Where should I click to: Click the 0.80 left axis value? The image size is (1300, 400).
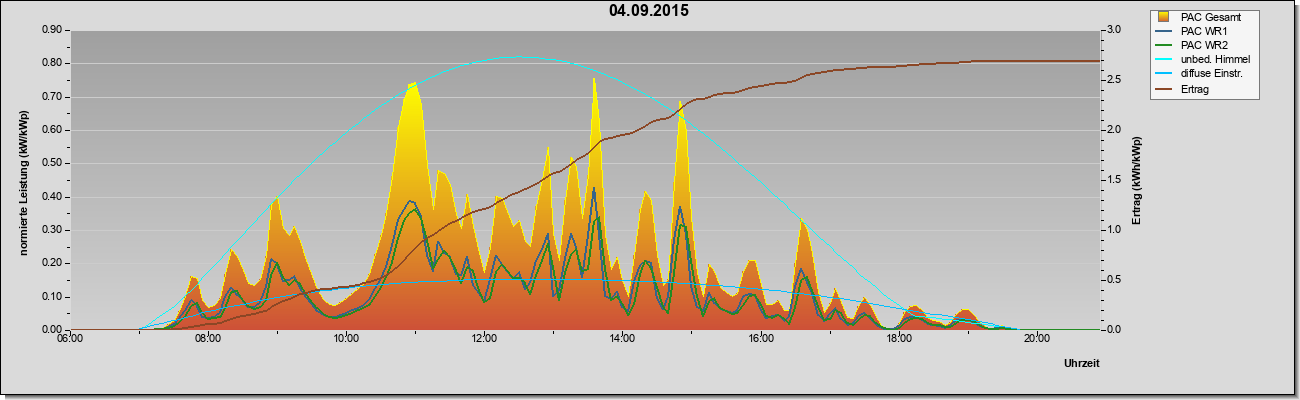[53, 63]
